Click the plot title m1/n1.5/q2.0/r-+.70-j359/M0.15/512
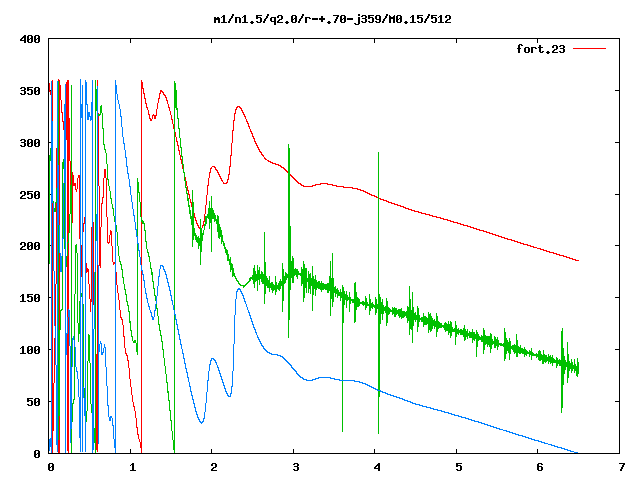The image size is (640, 480). point(333,19)
